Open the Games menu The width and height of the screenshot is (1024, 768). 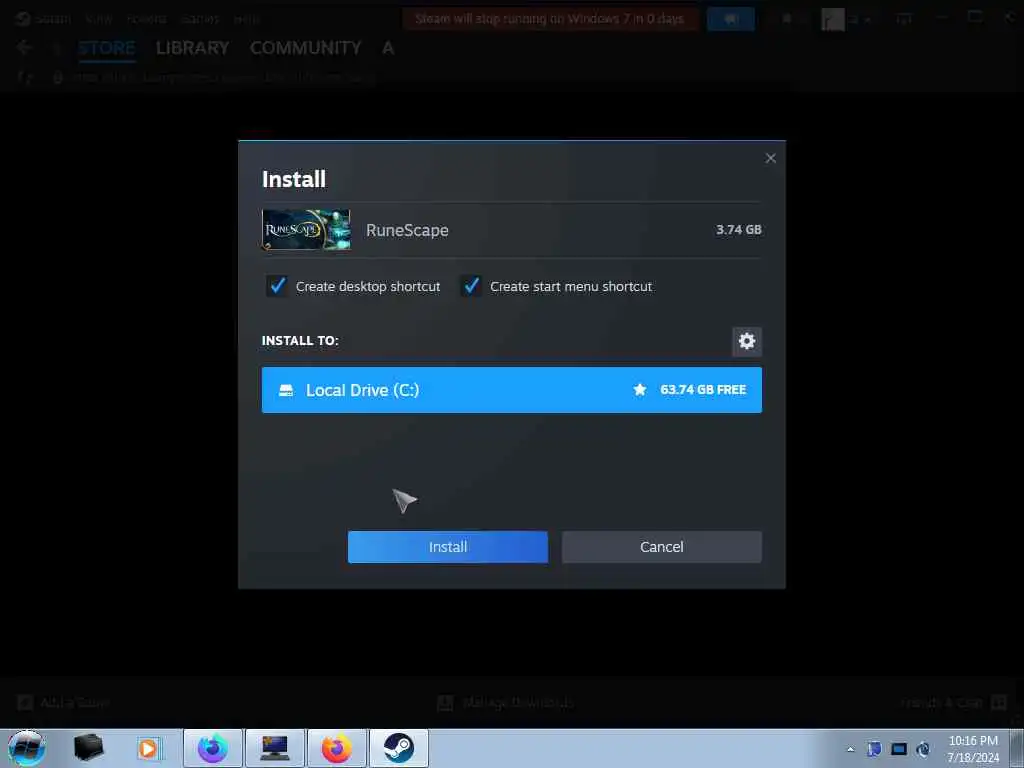pyautogui.click(x=199, y=18)
